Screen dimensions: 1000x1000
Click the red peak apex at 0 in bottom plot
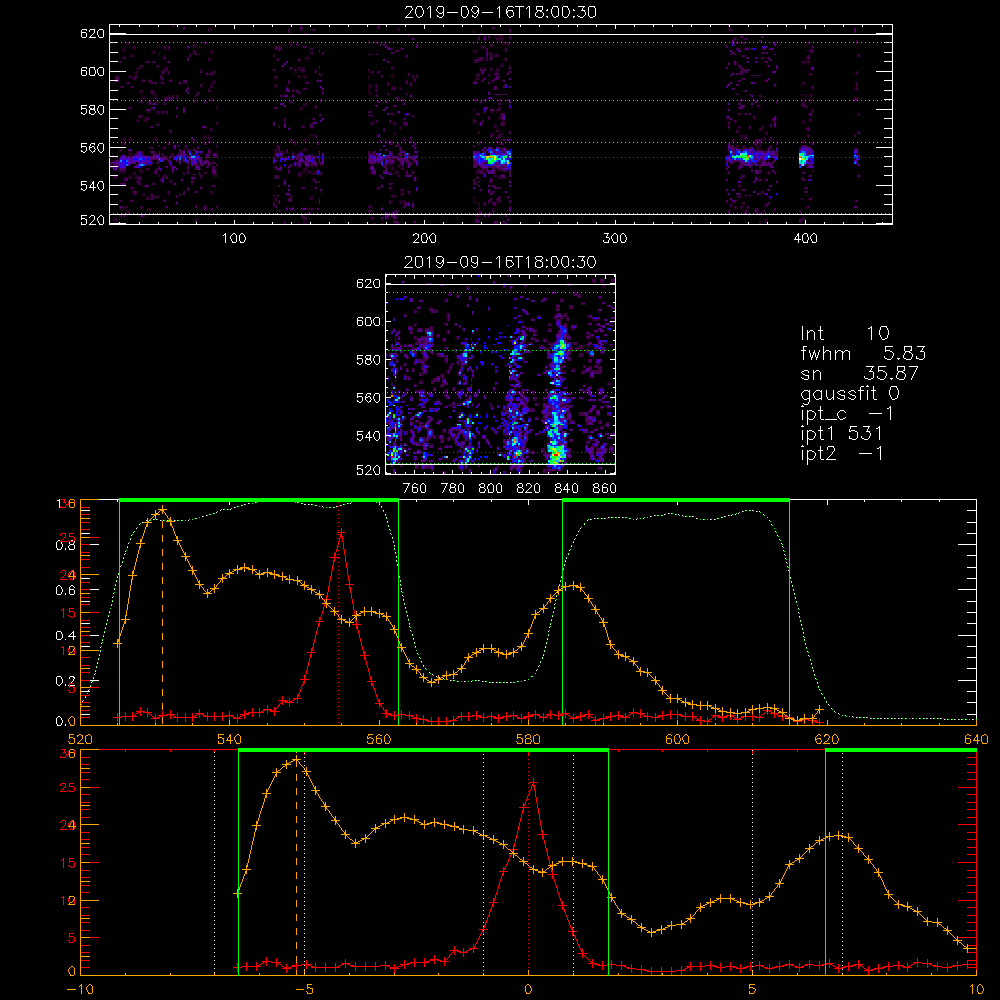click(533, 782)
